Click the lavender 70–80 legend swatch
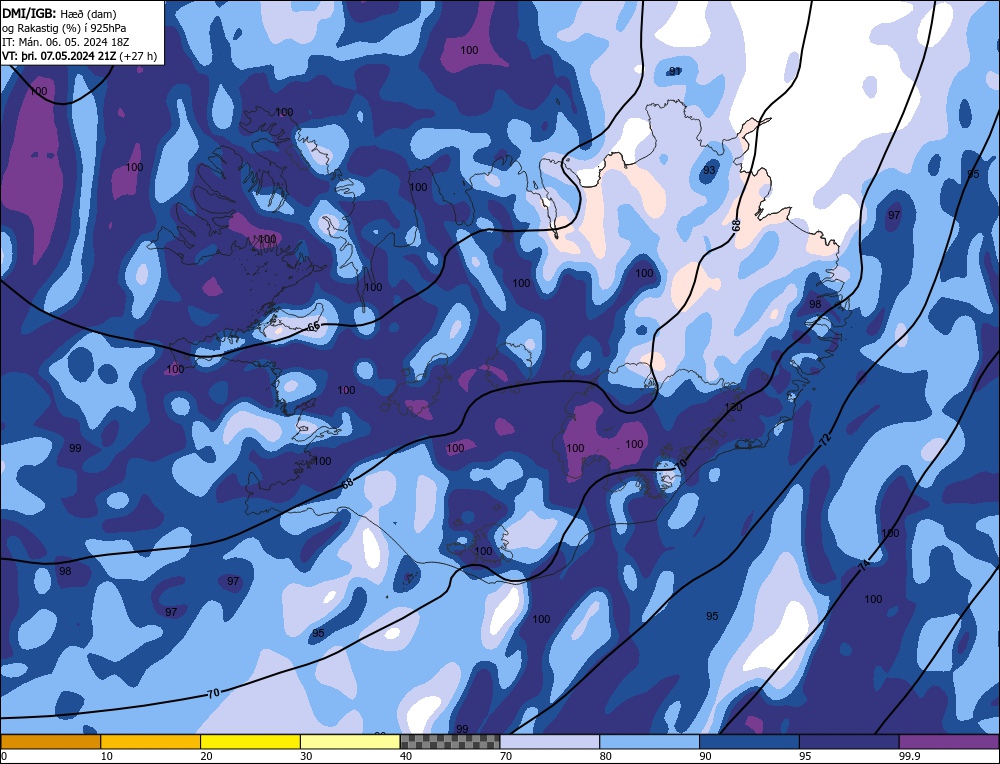The height and width of the screenshot is (764, 1000). (x=550, y=742)
